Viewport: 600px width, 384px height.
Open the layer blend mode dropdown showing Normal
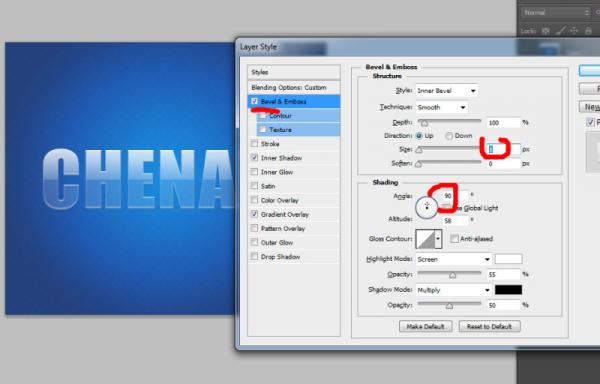[x=556, y=13]
